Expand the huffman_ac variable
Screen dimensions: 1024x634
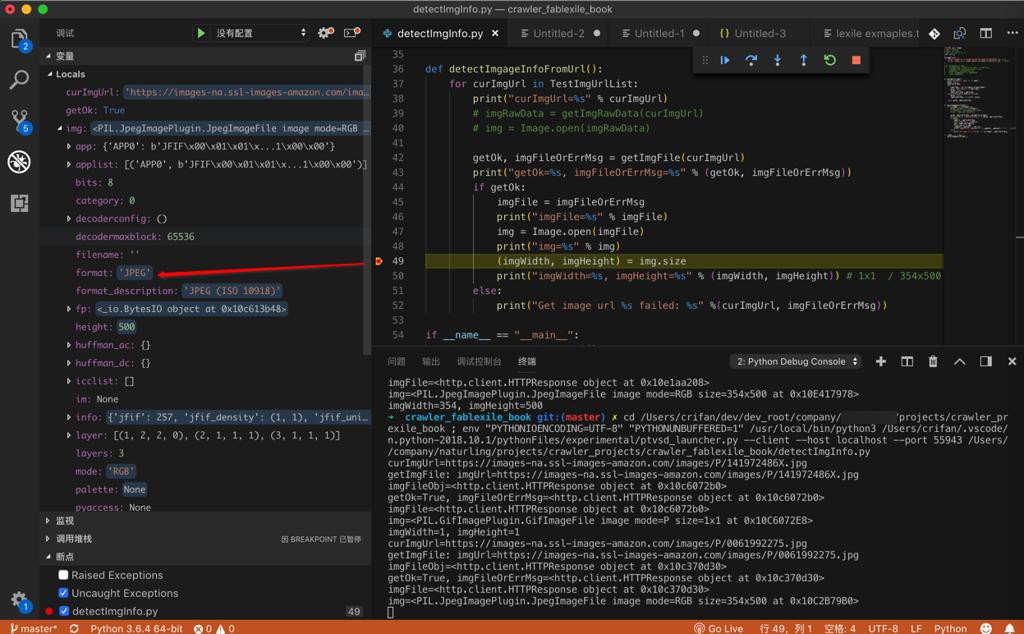[x=69, y=345]
